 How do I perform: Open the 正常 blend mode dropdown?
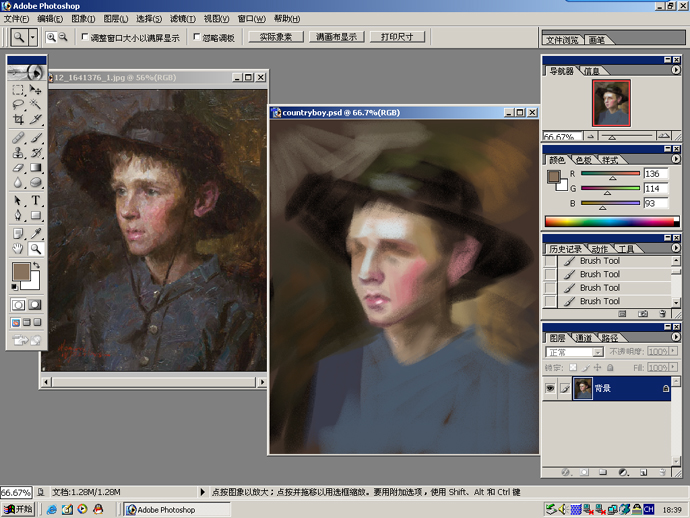click(x=597, y=352)
